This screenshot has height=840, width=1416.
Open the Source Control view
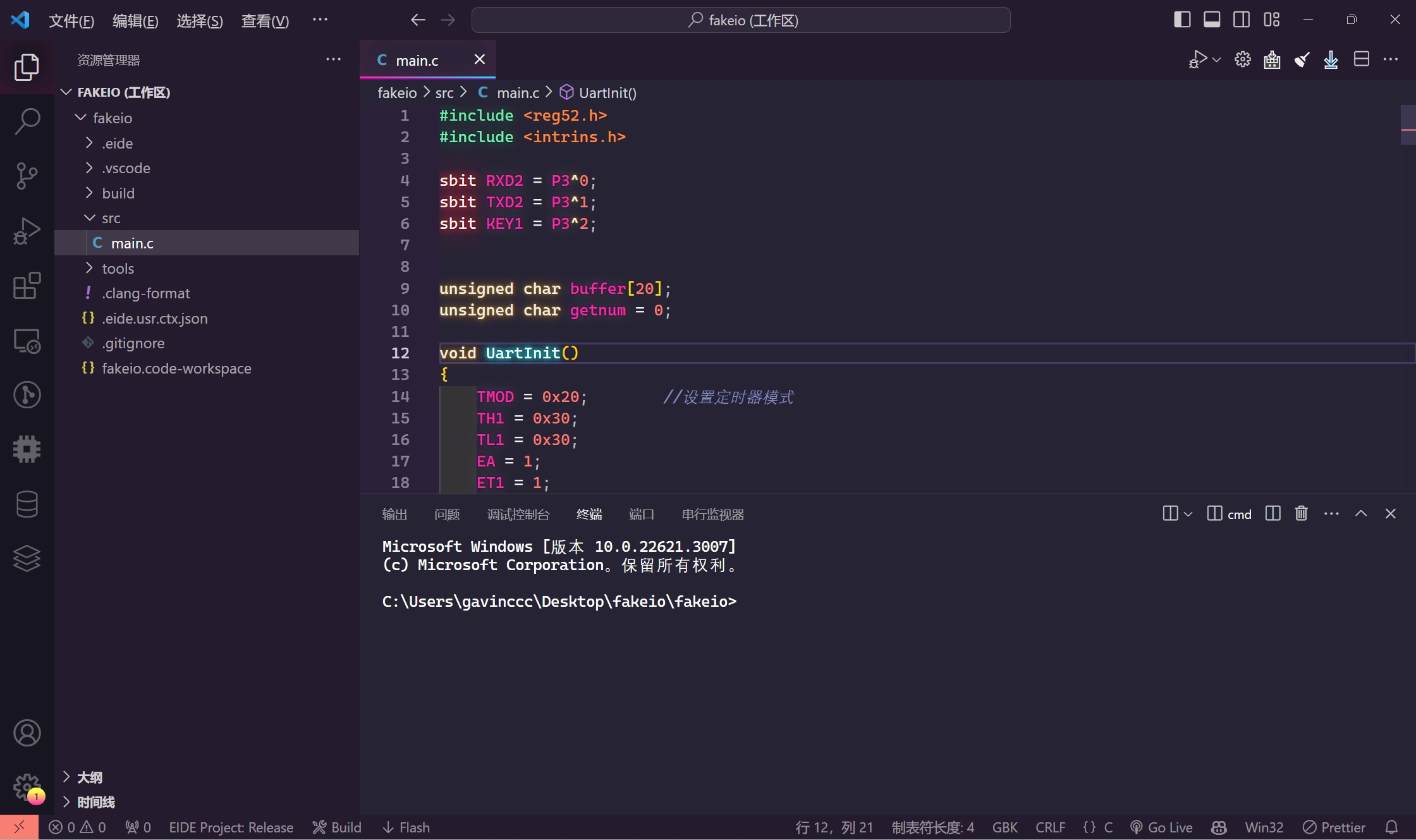pyautogui.click(x=27, y=176)
